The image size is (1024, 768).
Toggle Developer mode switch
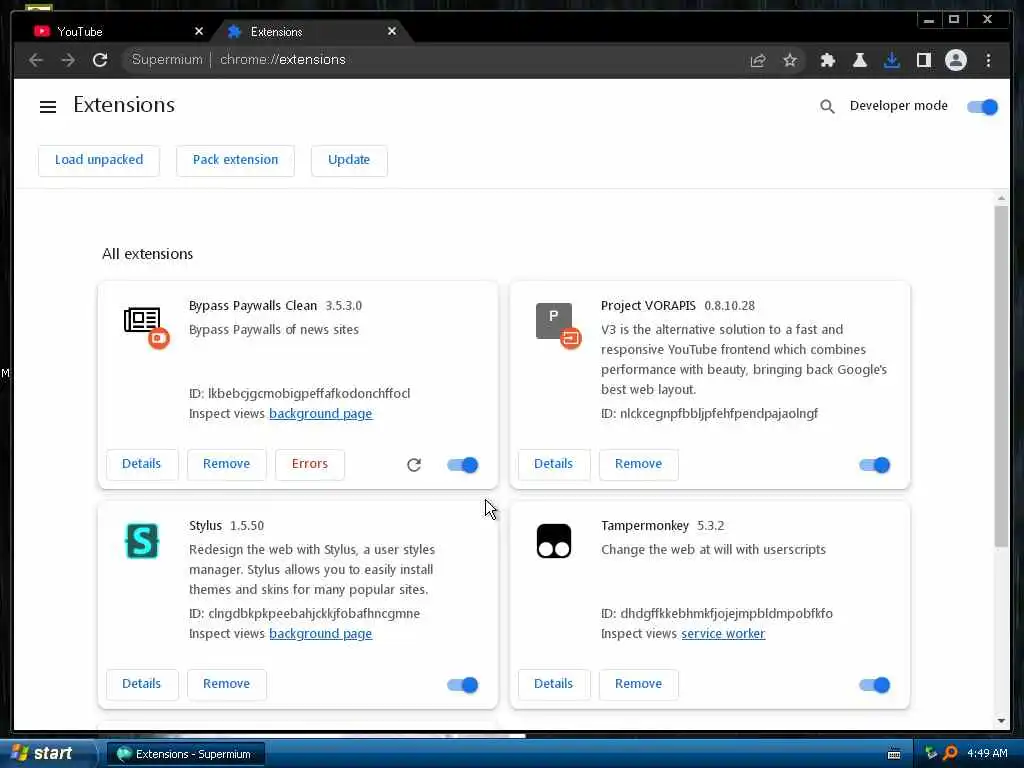click(x=983, y=106)
